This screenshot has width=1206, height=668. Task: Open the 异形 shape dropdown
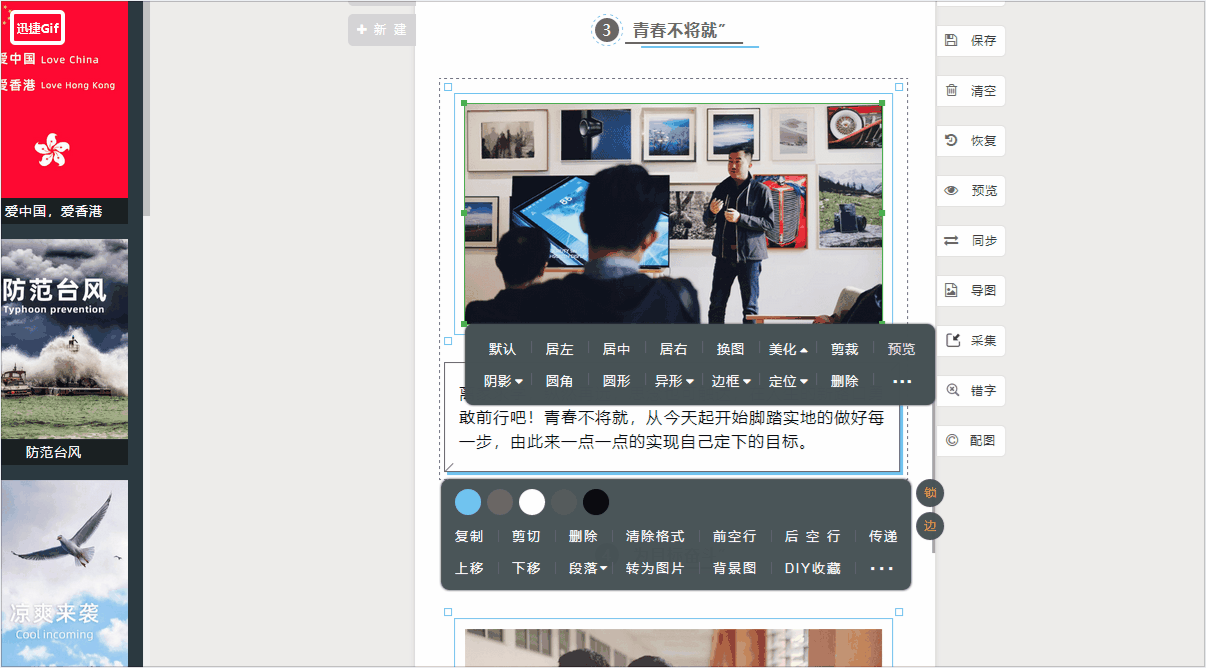coord(674,381)
